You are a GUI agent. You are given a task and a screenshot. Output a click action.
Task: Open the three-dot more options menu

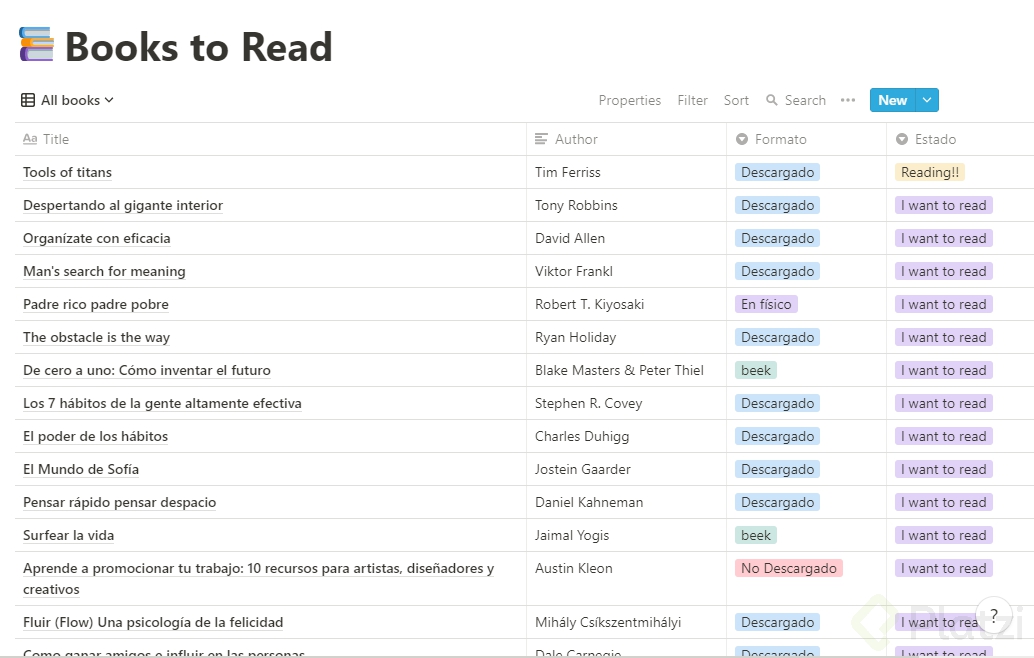pyautogui.click(x=848, y=100)
